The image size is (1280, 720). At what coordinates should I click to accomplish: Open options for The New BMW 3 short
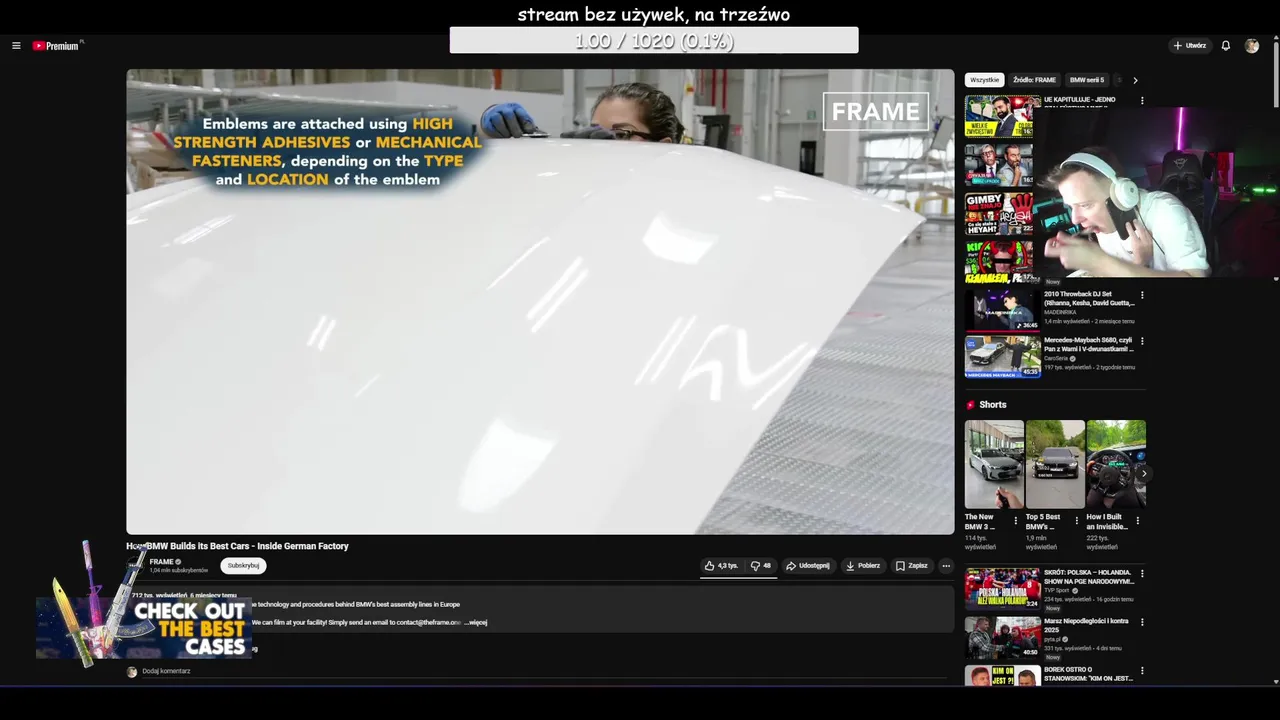pyautogui.click(x=1016, y=521)
